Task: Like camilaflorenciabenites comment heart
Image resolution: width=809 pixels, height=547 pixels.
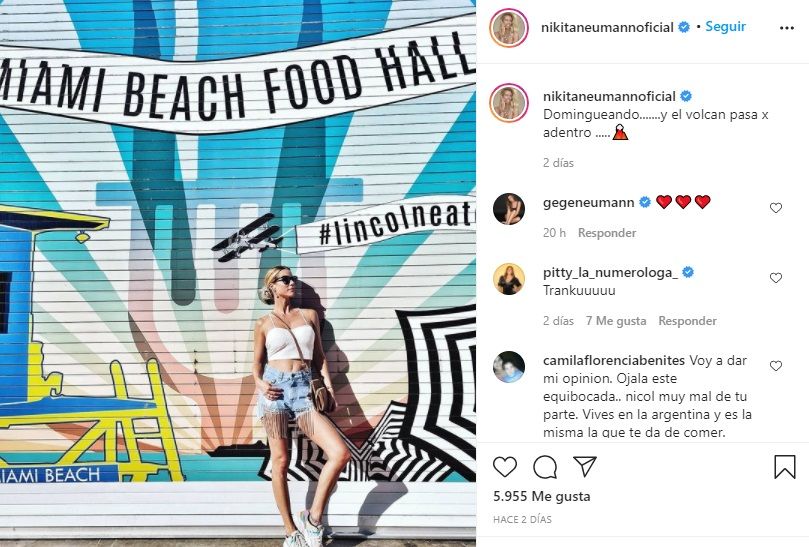Action: pos(776,366)
